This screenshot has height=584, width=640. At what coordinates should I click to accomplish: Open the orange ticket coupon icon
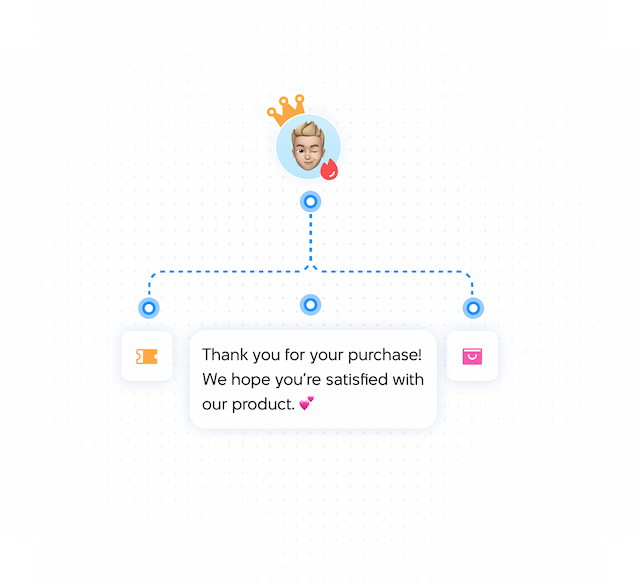147,356
